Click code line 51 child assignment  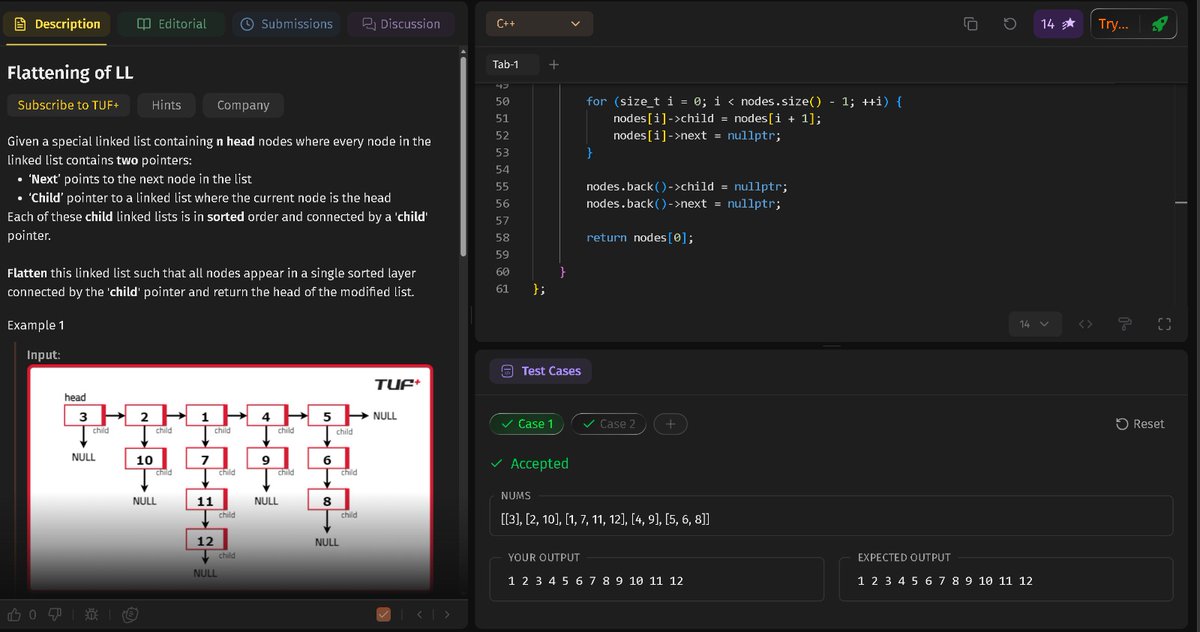click(x=717, y=119)
